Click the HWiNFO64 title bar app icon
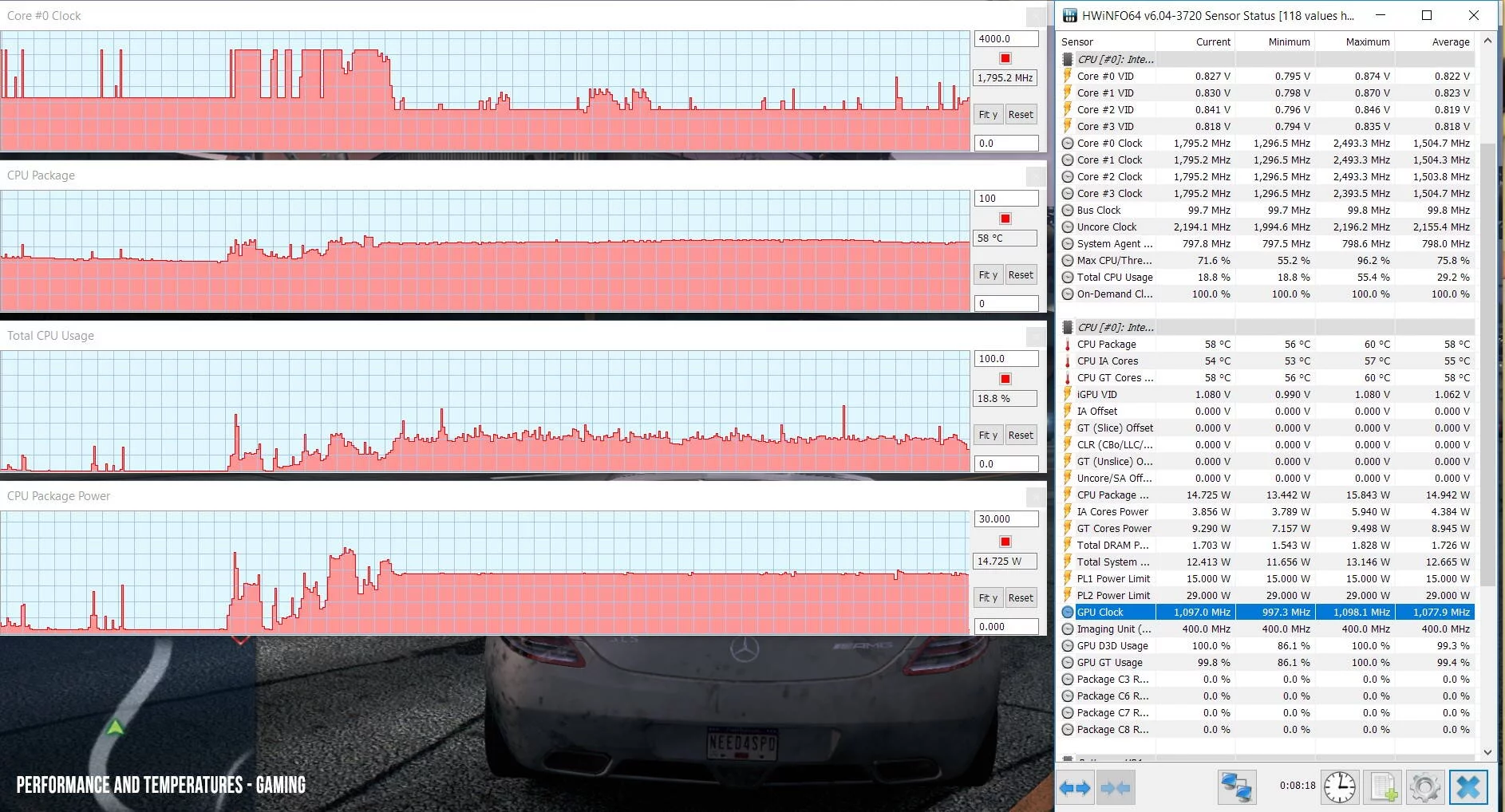Image resolution: width=1505 pixels, height=812 pixels. point(1069,15)
